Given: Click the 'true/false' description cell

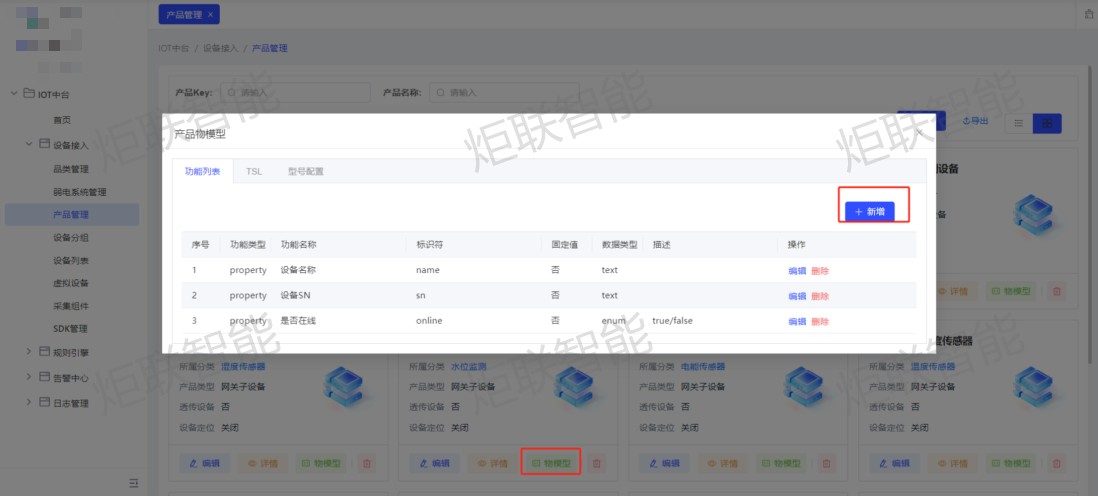Looking at the screenshot, I should [x=672, y=321].
